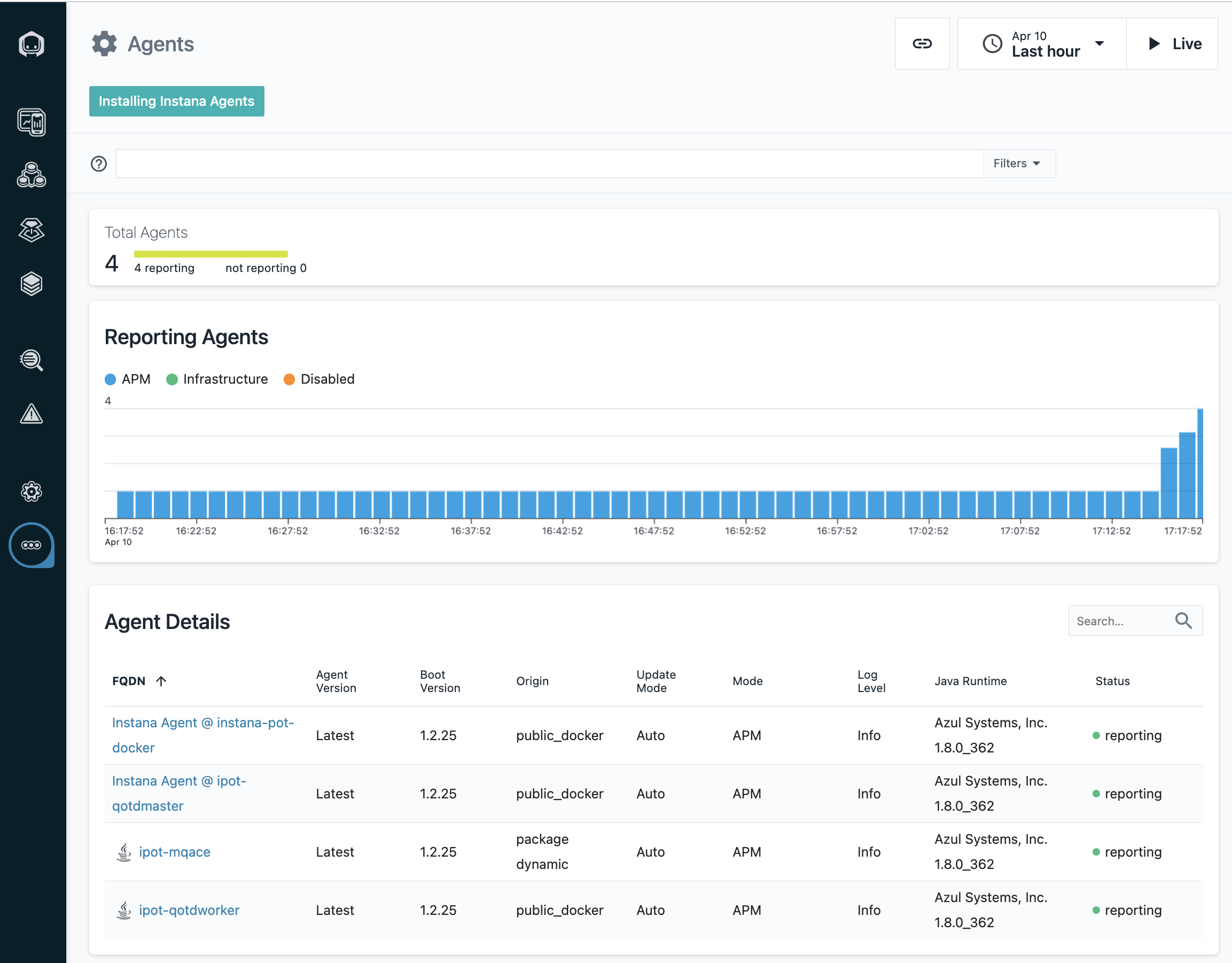Click Java icon beside ipot-qotdworker
Screen dimensions: 1232x963
123,910
